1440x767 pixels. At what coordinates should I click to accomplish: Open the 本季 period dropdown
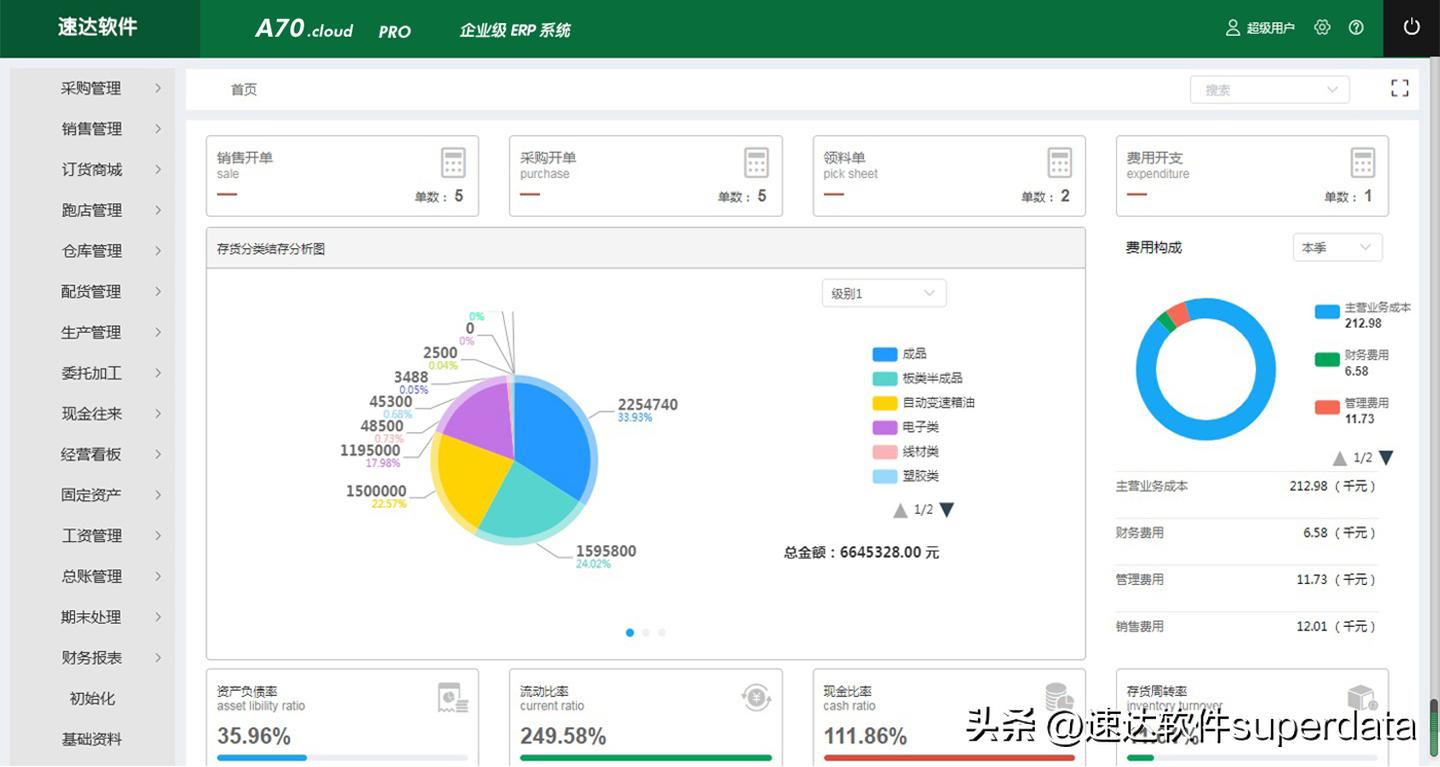(1337, 247)
